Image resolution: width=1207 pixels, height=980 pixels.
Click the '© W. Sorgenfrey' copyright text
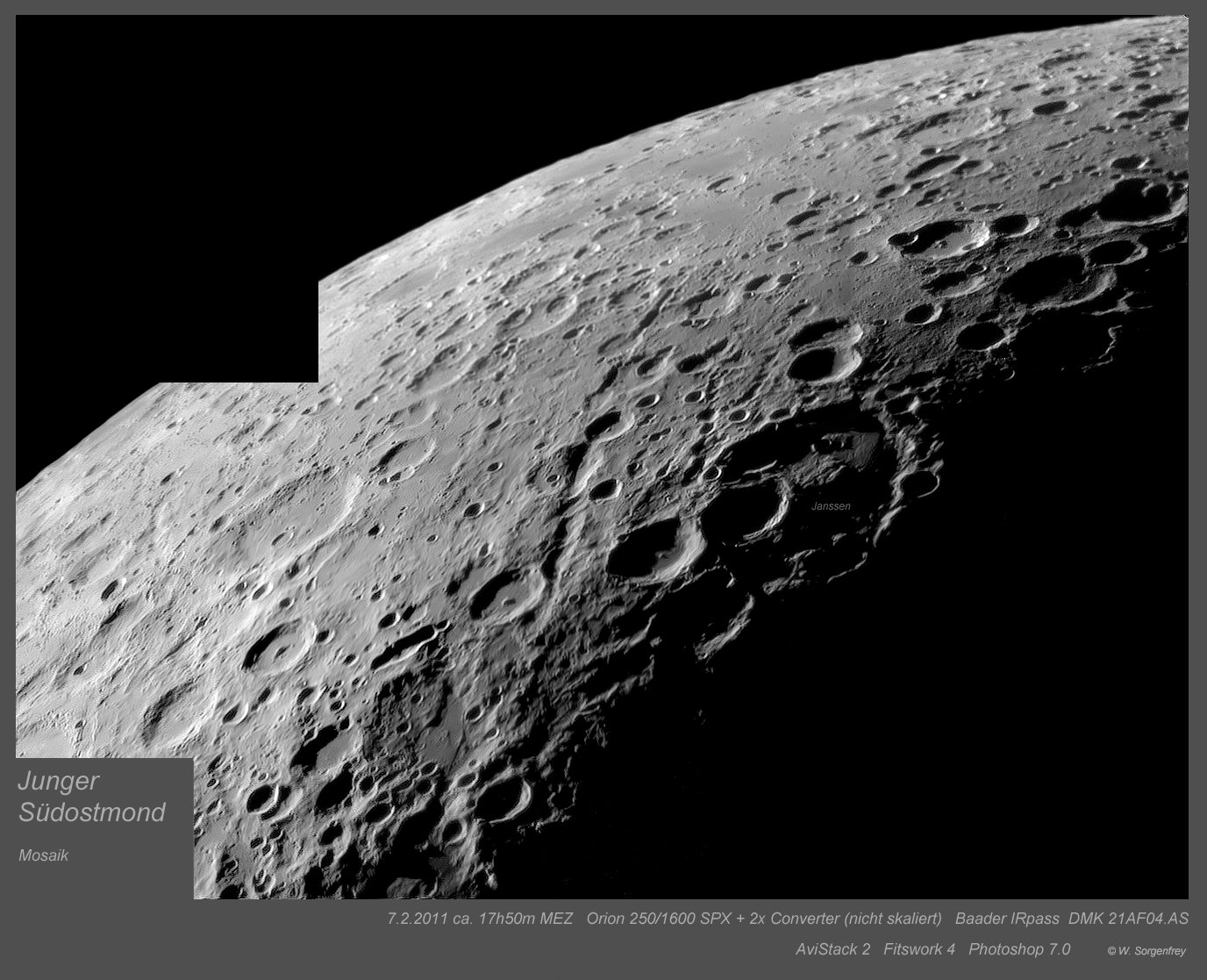click(x=1146, y=950)
